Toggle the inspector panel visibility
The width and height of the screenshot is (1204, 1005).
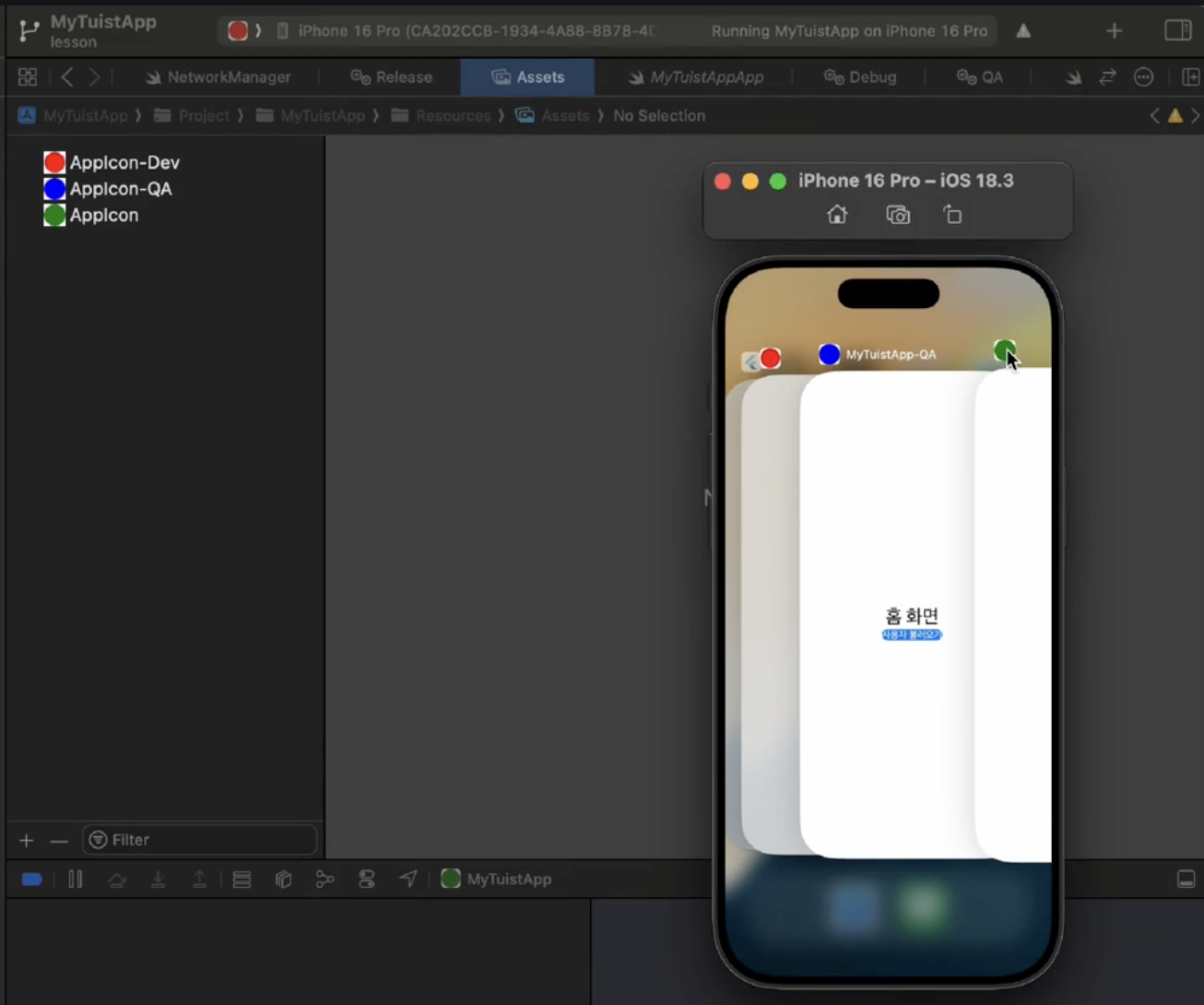(1177, 30)
